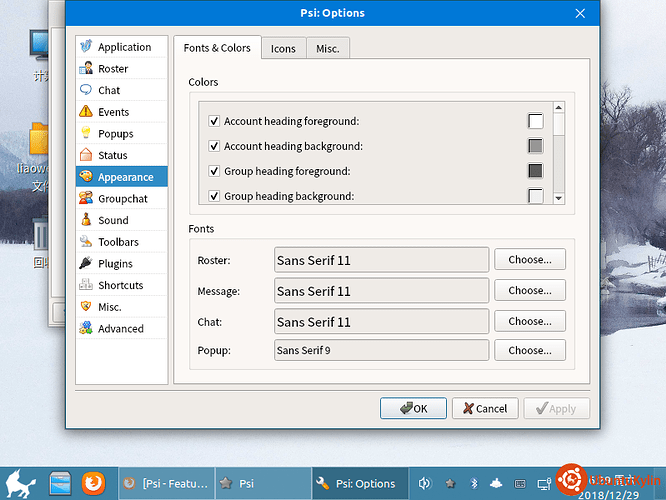Toggle Account heading background checkbox
Screen dimensions: 666x500
[214, 146]
